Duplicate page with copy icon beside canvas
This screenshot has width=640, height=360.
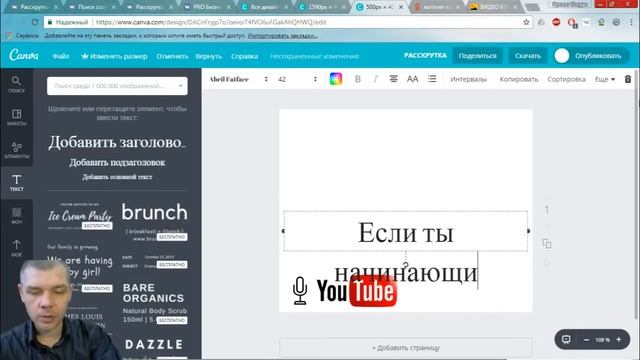[547, 244]
